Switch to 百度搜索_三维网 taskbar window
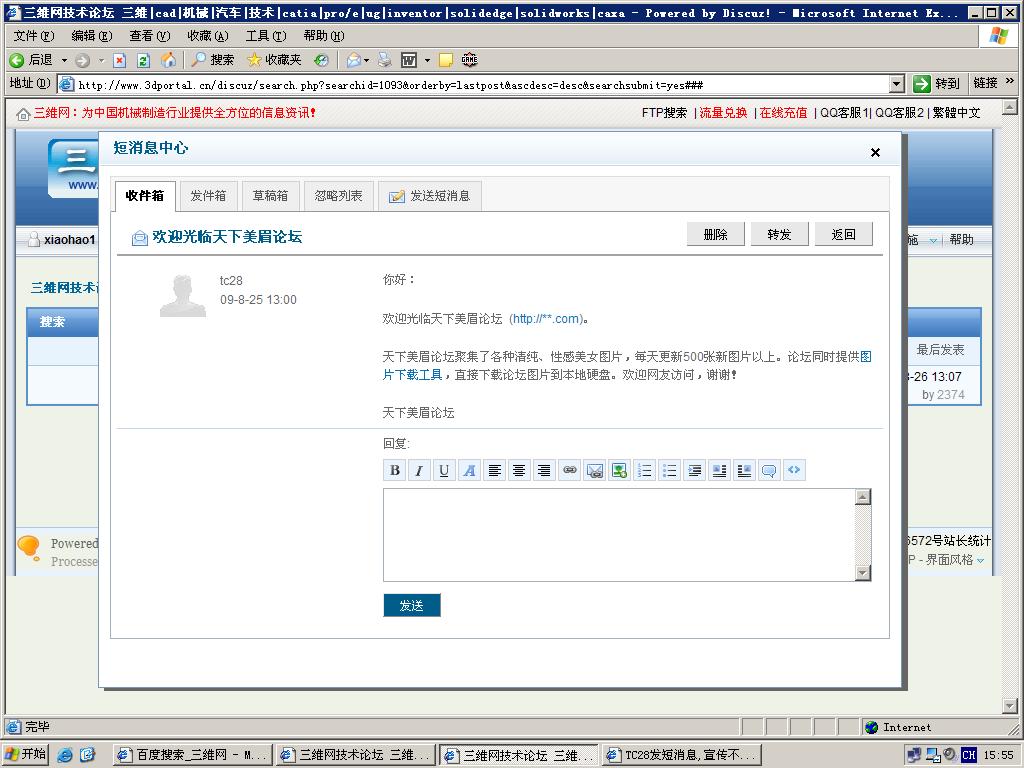The width and height of the screenshot is (1024, 768). coord(192,755)
